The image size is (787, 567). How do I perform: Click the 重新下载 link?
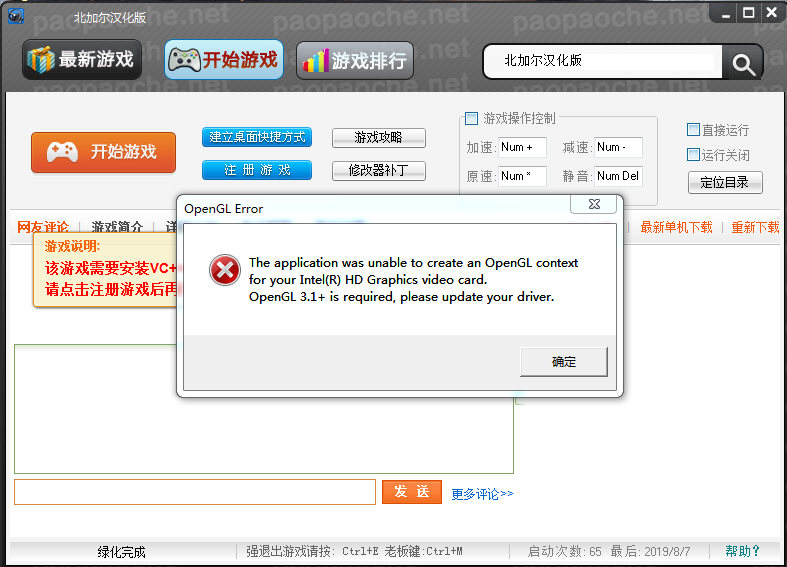(755, 227)
